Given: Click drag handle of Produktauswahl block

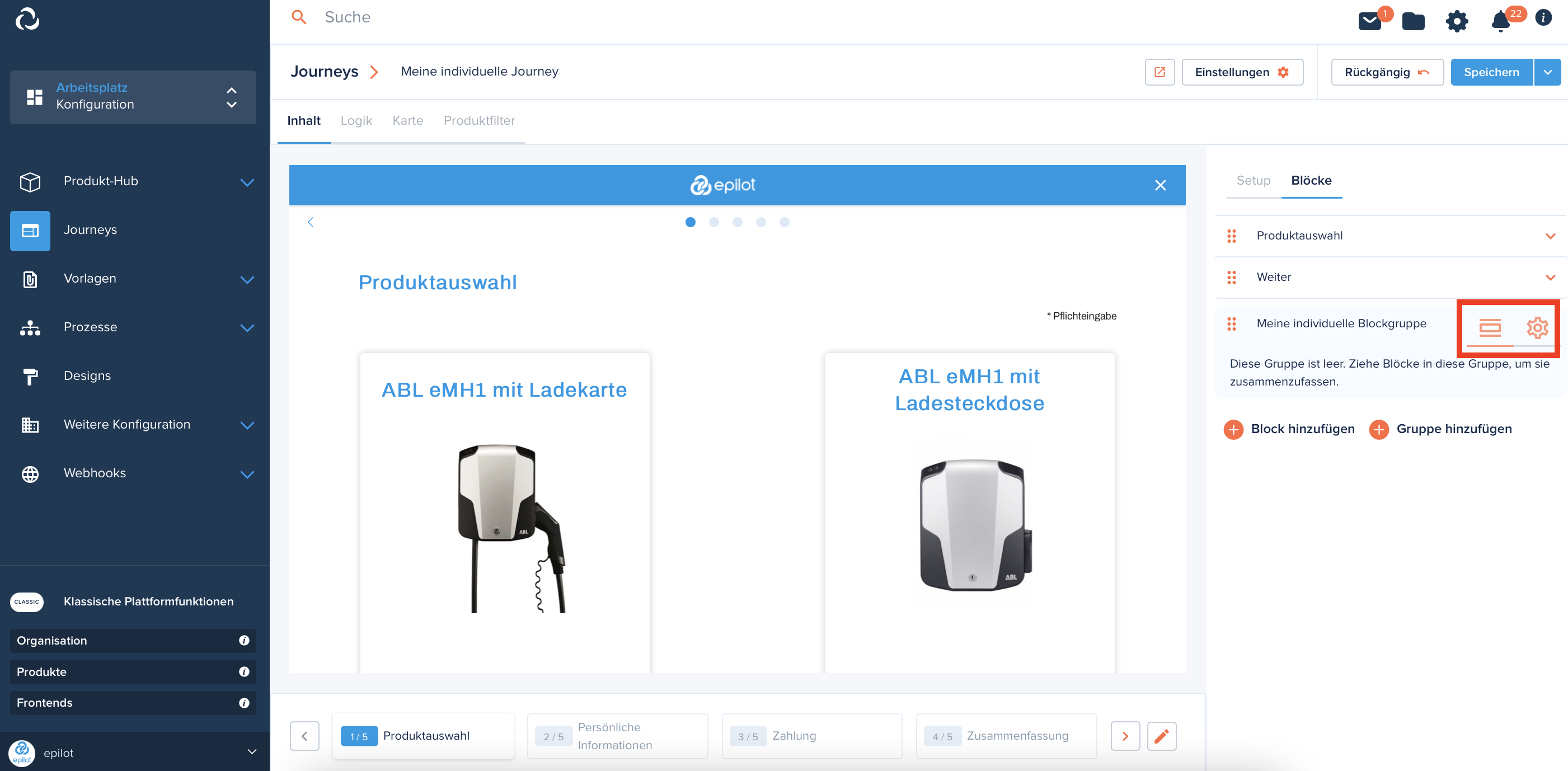Looking at the screenshot, I should pos(1231,236).
